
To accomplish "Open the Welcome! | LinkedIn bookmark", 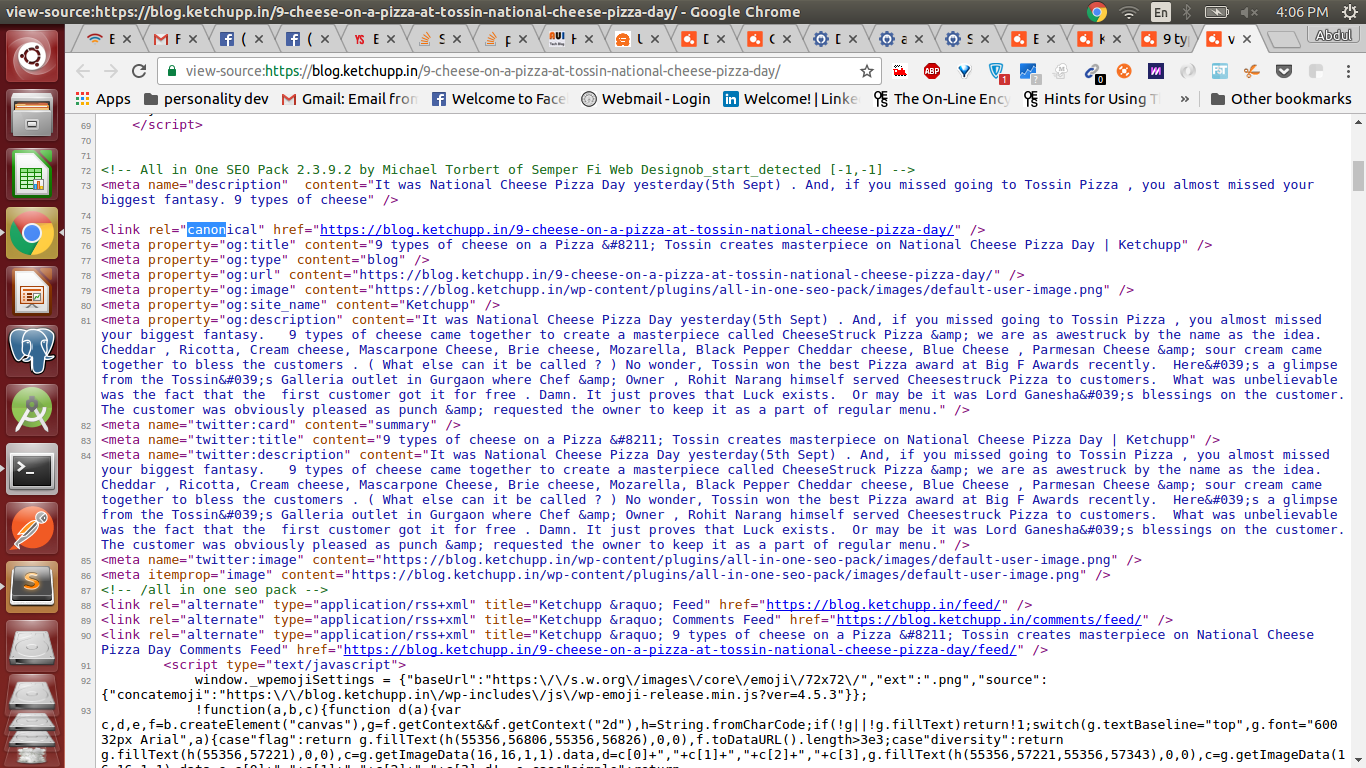I will [791, 99].
